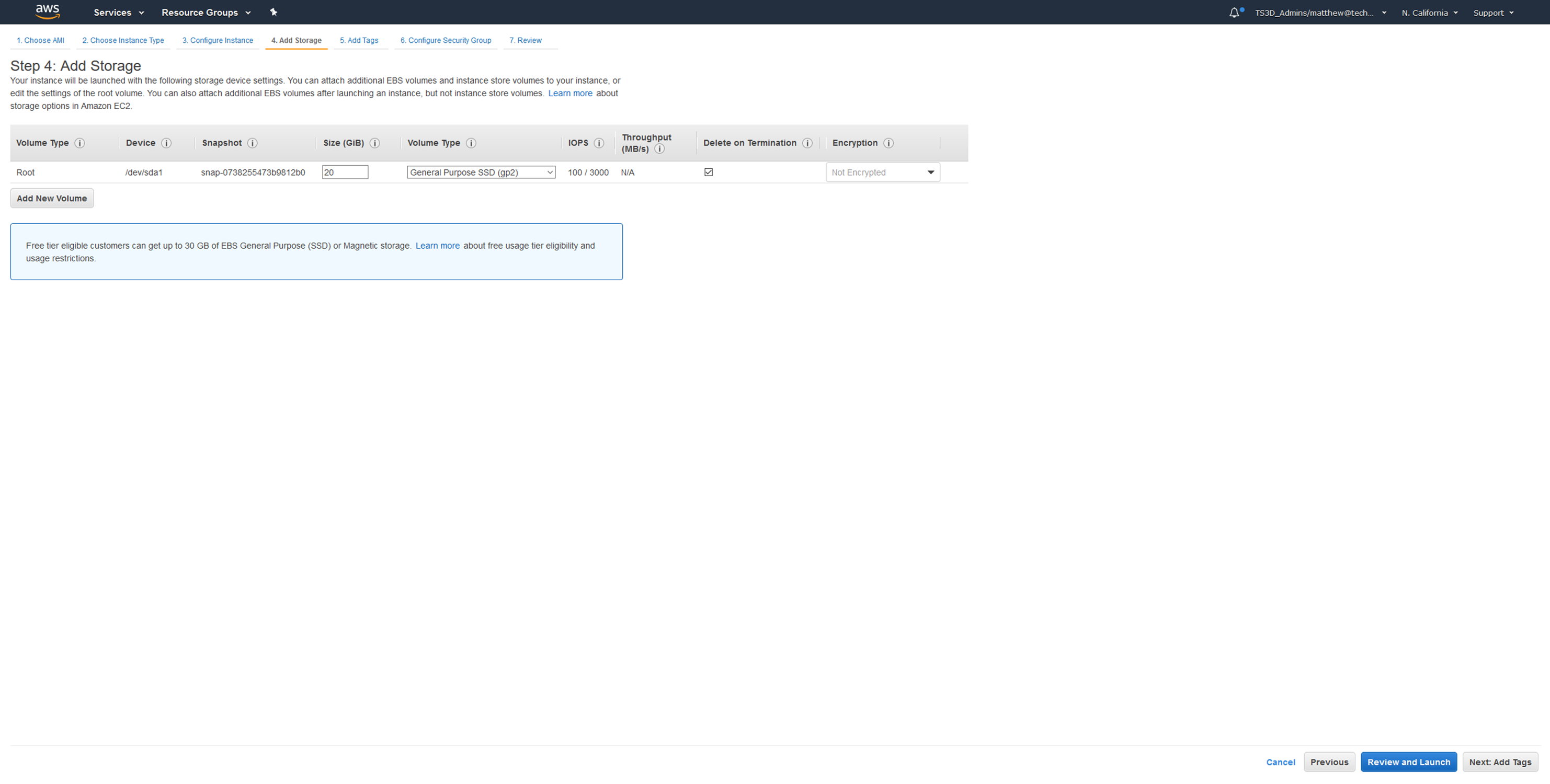
Task: Open the Delete on Termination info tooltip
Action: [x=808, y=143]
